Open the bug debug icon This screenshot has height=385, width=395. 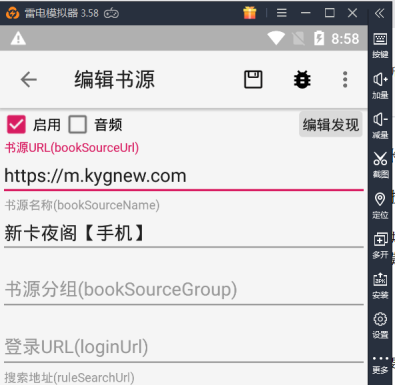[x=302, y=80]
